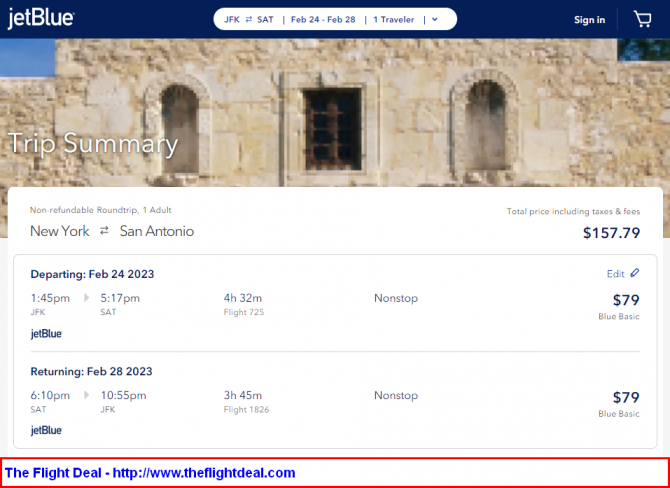The height and width of the screenshot is (488, 670).
Task: Click Blue Basic under returning fare
Action: tap(619, 414)
